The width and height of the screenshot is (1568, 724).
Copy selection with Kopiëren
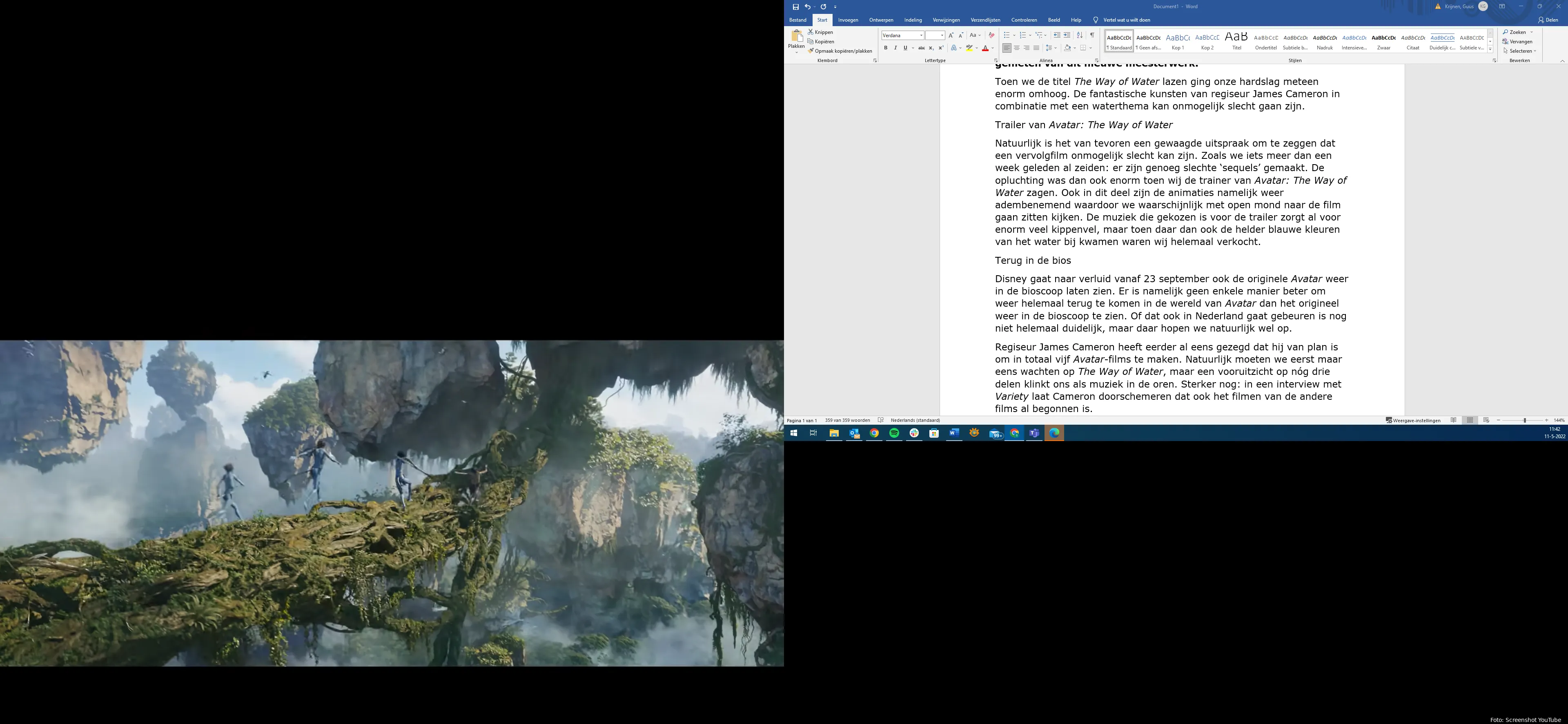(821, 41)
